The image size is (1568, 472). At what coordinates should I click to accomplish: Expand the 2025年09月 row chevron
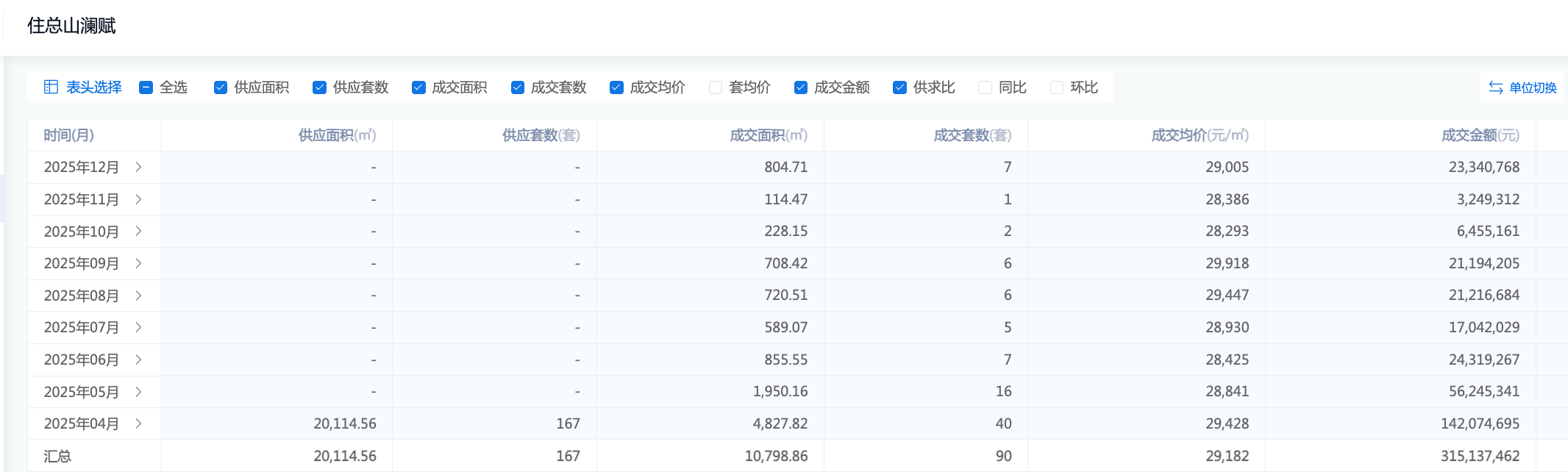(138, 263)
